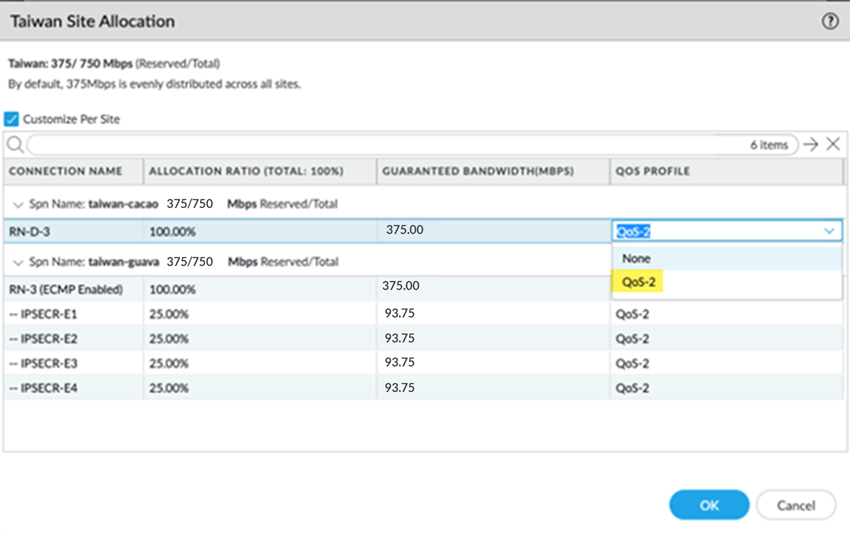Collapse the taiwan-guava Spn group
The width and height of the screenshot is (850, 536).
(x=17, y=262)
